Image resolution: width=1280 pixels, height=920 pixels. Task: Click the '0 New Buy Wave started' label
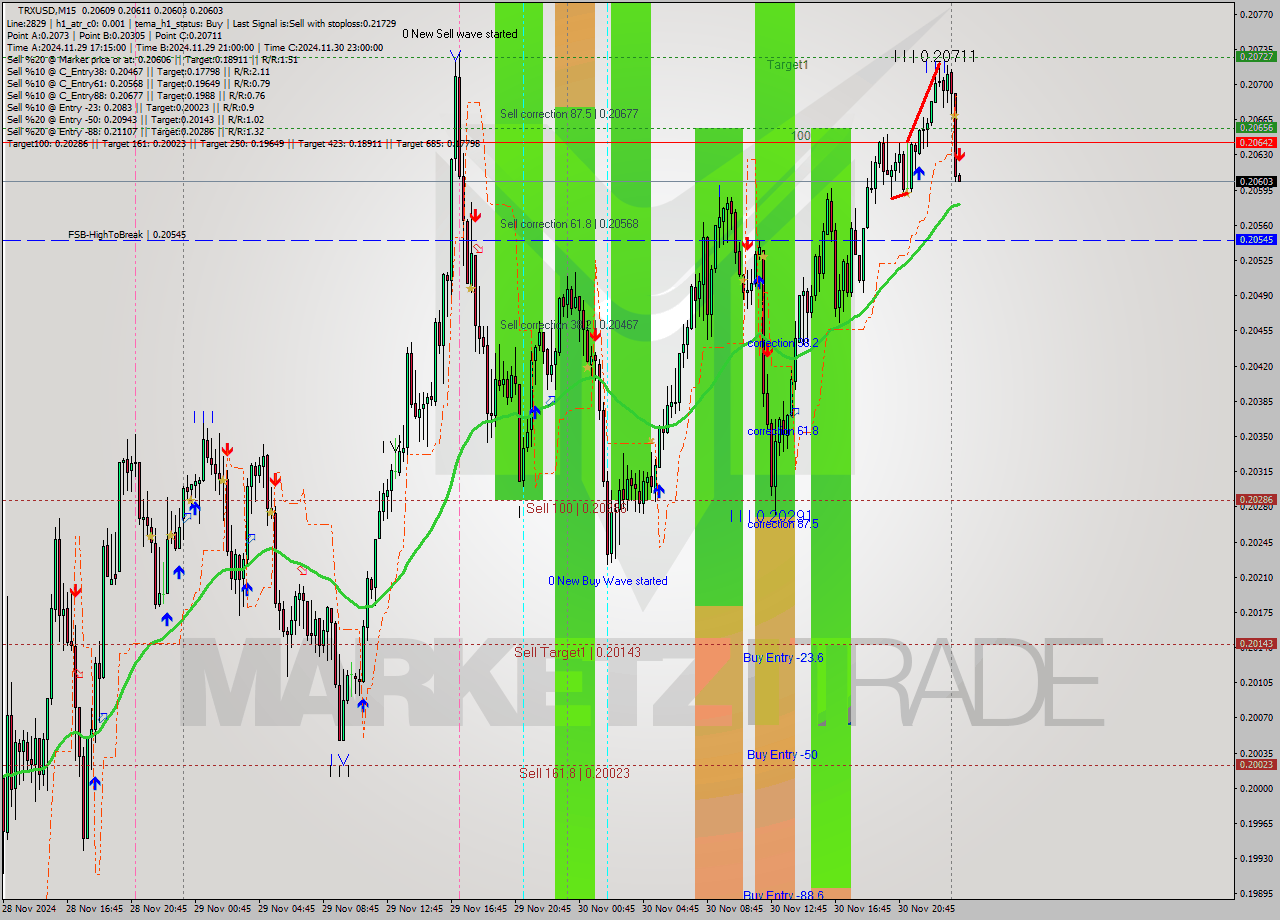pos(607,581)
